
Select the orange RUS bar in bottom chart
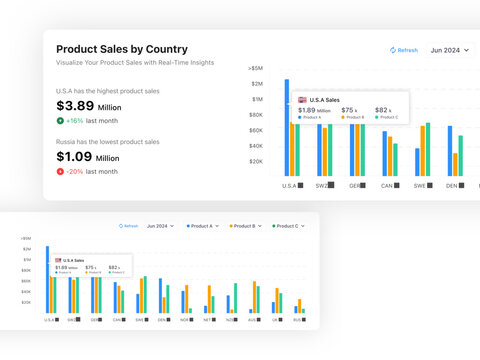(x=299, y=306)
